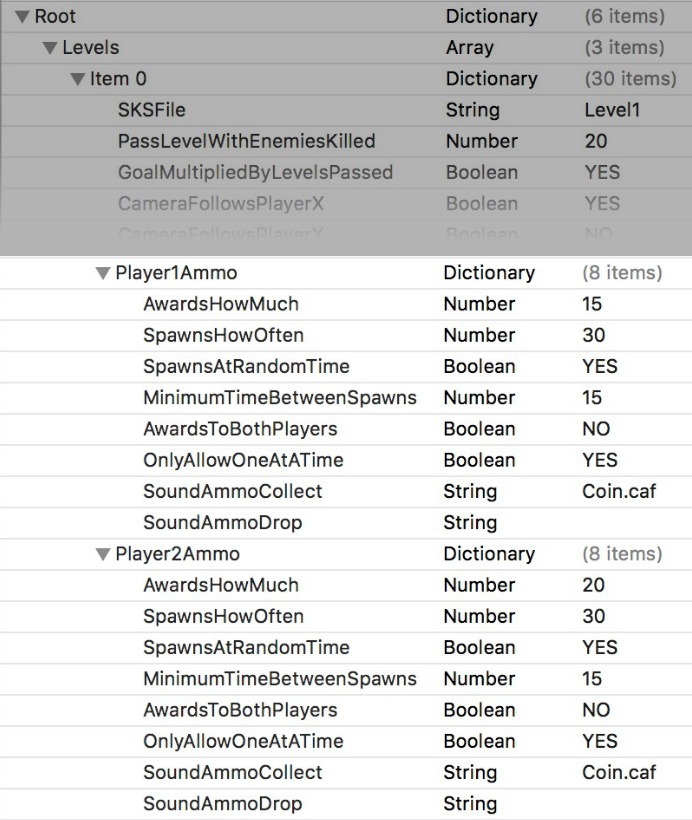Viewport: 692px width, 820px height.
Task: Select Player2Ammo SoundAmmoDrop key
Action: (x=222, y=804)
